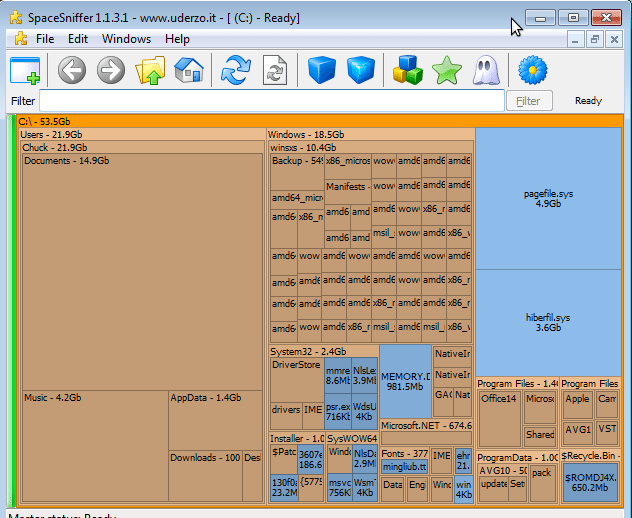The width and height of the screenshot is (632, 518).
Task: Select the $ROMDJ4X 650.2Mb file block
Action: tap(590, 483)
